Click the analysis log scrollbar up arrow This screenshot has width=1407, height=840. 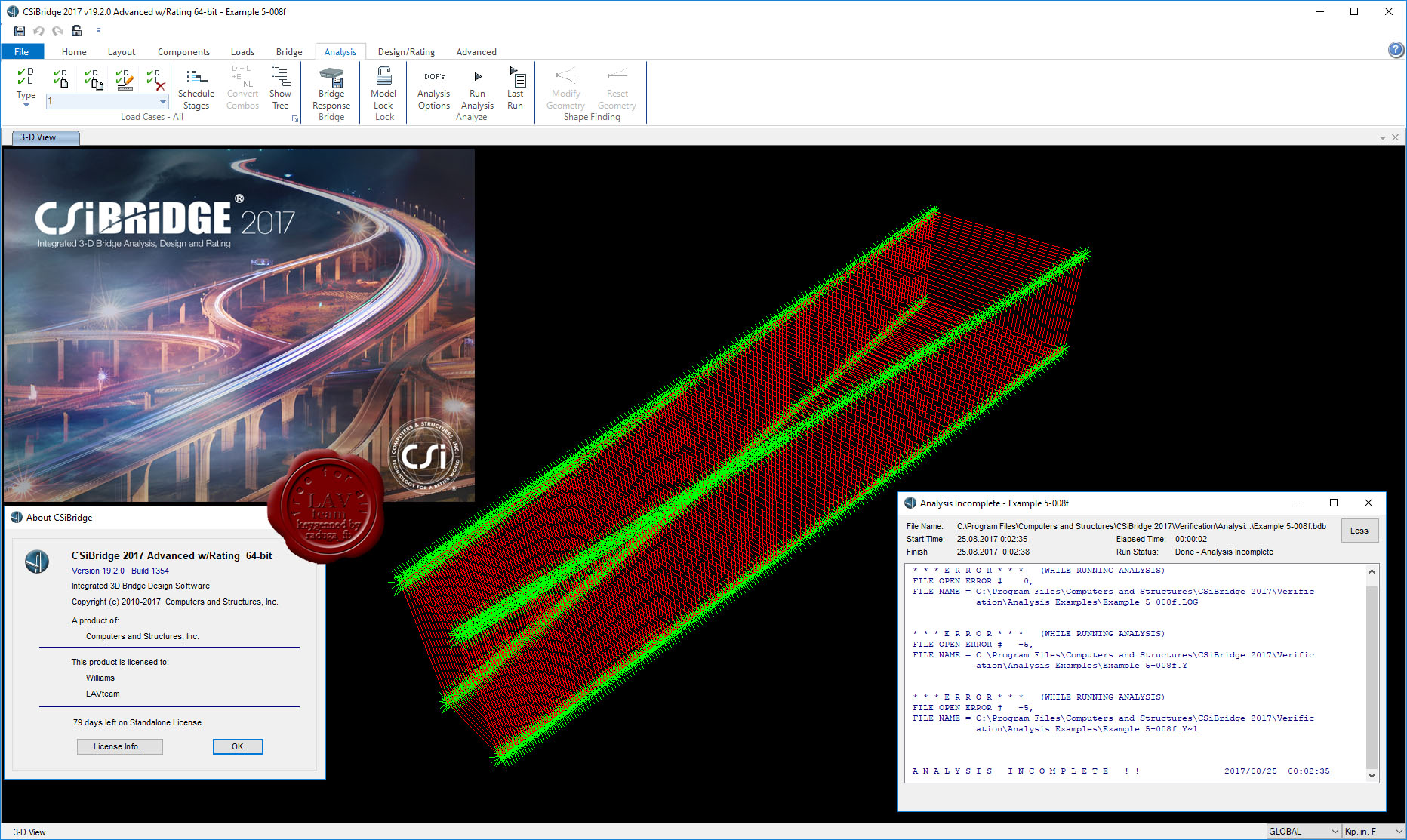coord(1372,571)
